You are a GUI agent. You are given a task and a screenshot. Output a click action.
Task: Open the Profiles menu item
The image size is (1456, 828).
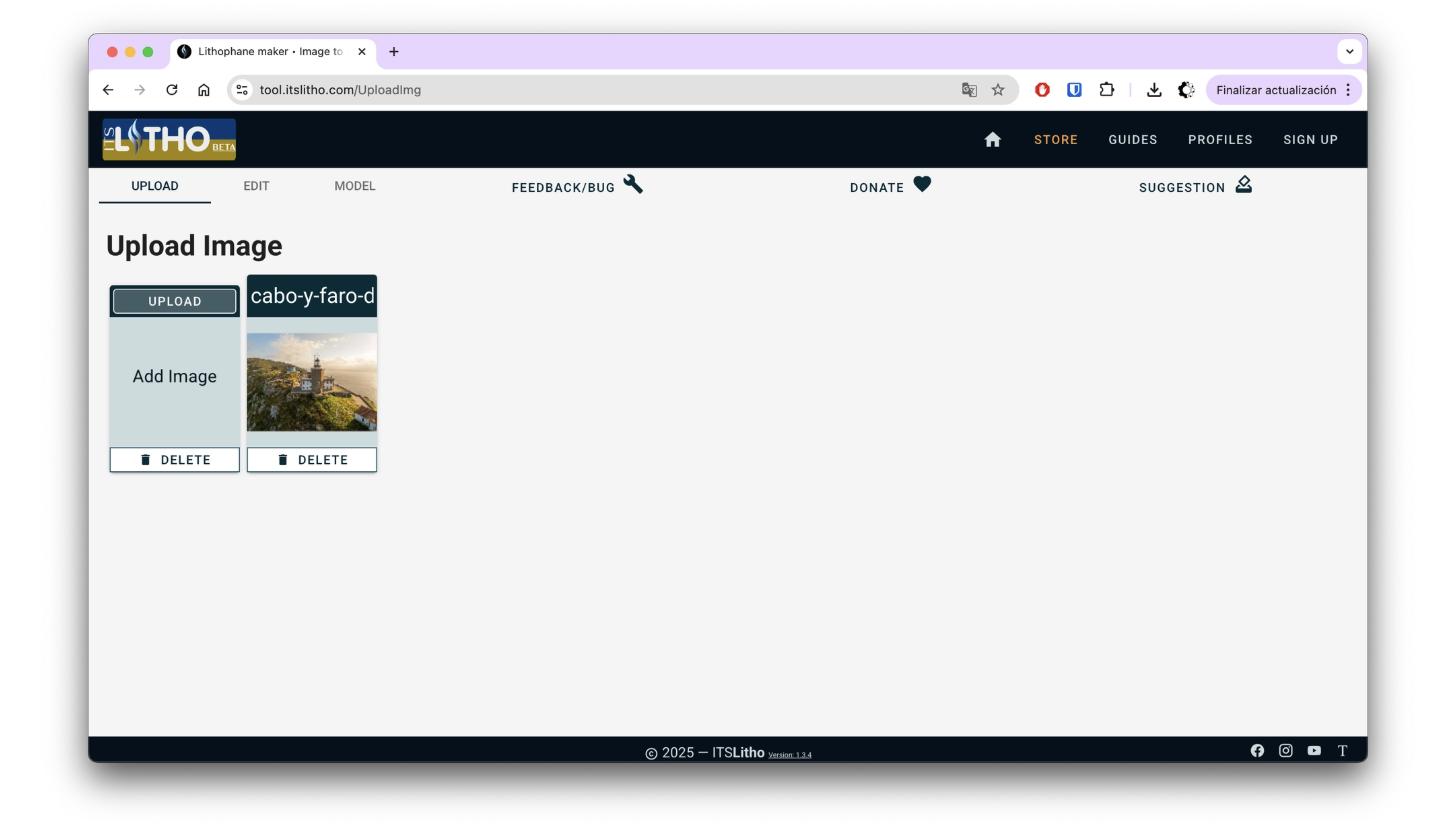point(1220,140)
